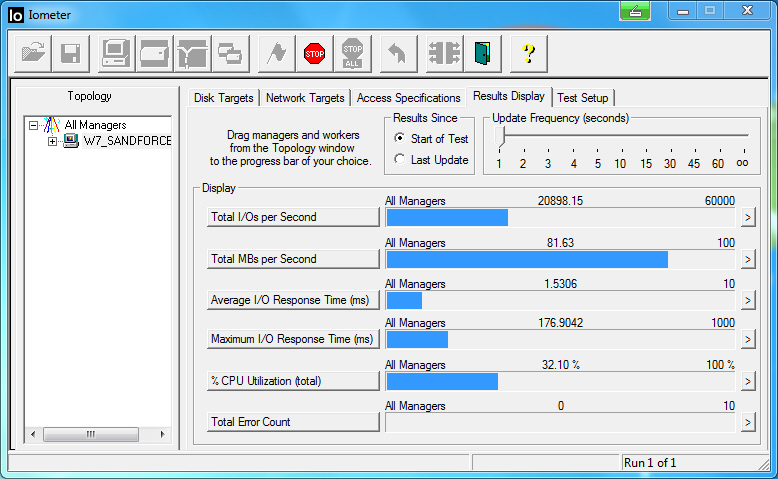Go to the Test Setup tab
778x479 pixels.
click(x=583, y=98)
